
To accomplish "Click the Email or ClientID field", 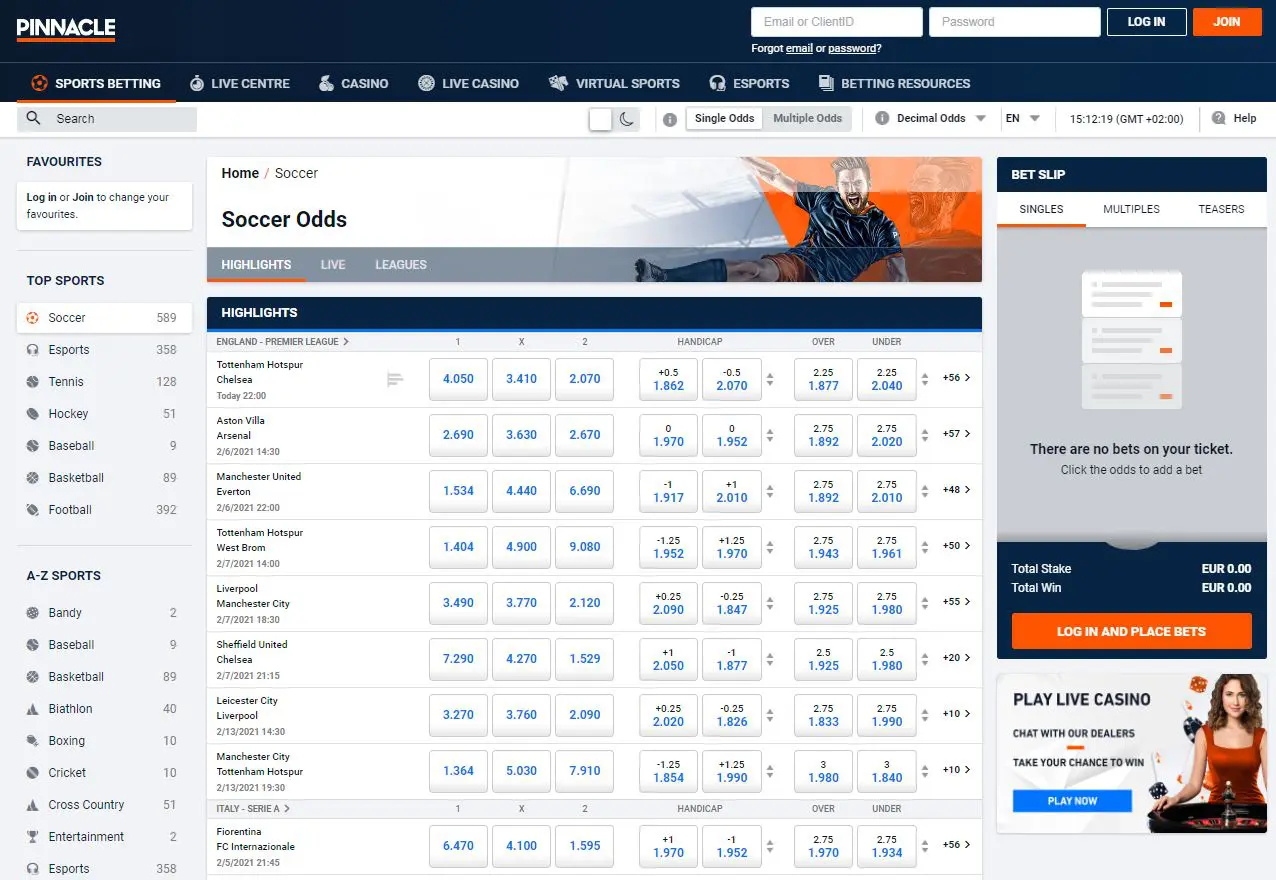I will 836,22.
